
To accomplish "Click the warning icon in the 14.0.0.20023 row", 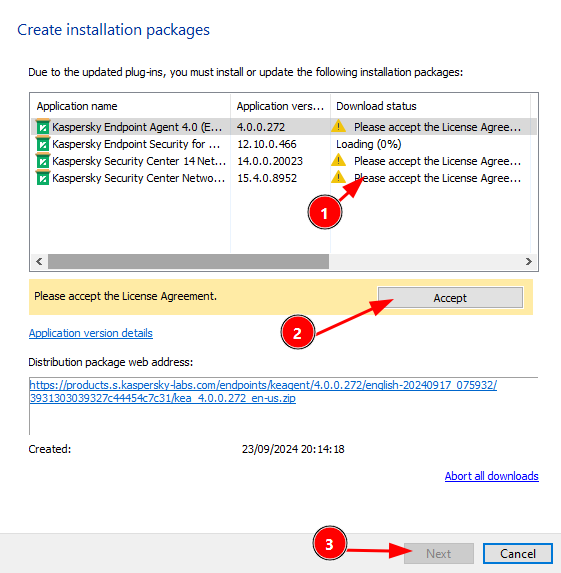I will (x=338, y=160).
